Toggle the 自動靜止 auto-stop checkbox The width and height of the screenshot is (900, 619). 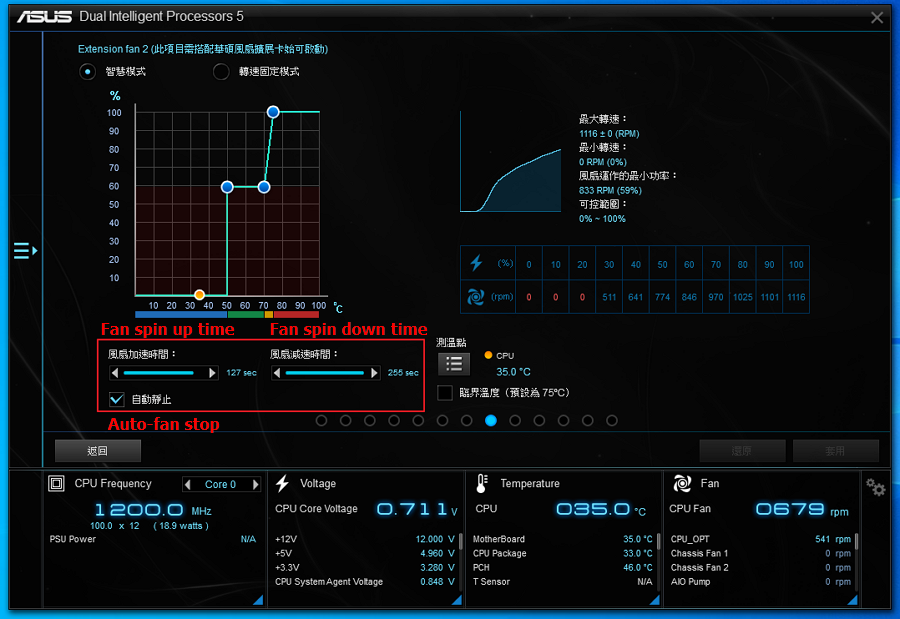click(117, 399)
